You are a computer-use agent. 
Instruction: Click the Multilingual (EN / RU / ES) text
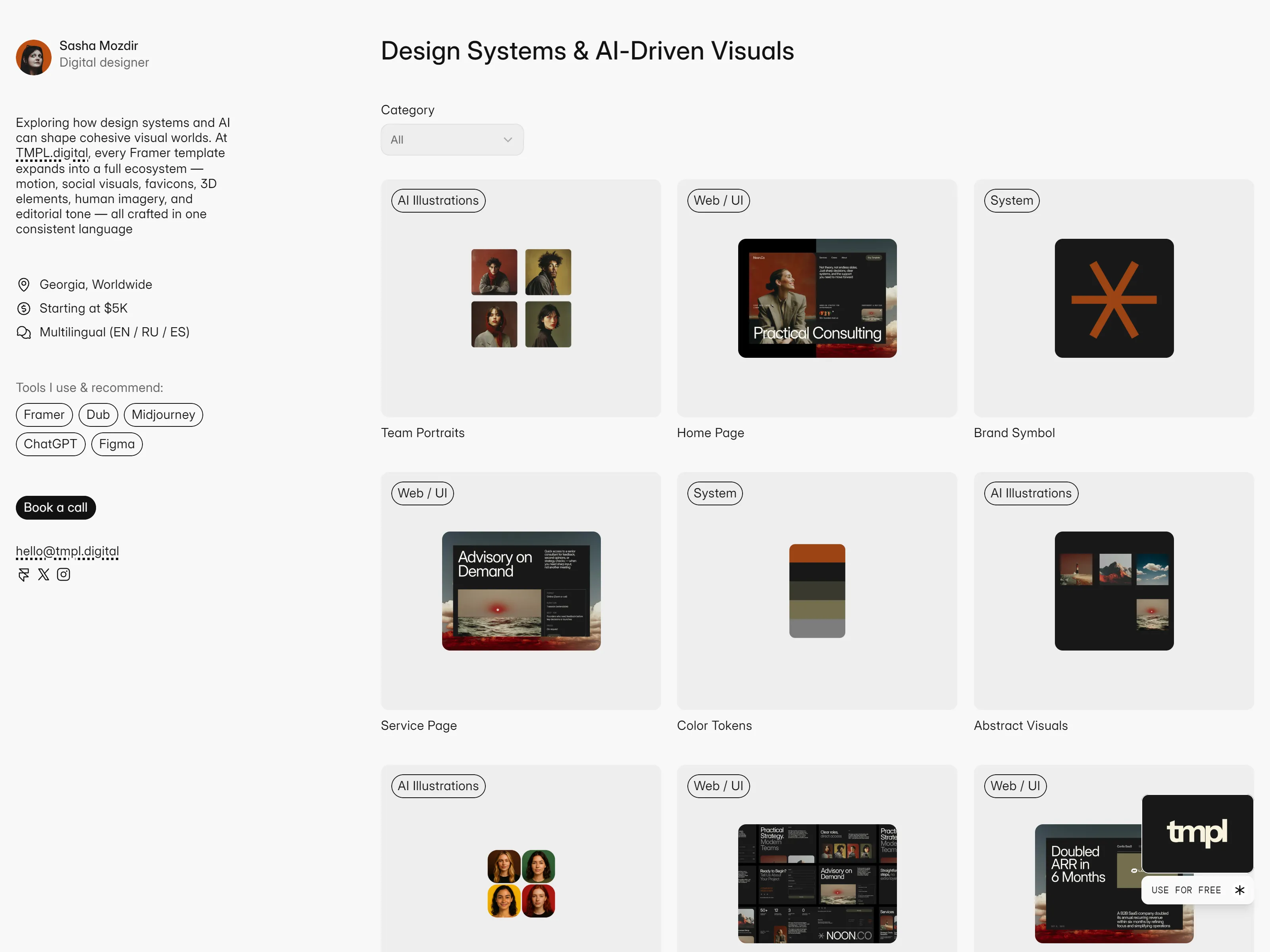point(114,332)
